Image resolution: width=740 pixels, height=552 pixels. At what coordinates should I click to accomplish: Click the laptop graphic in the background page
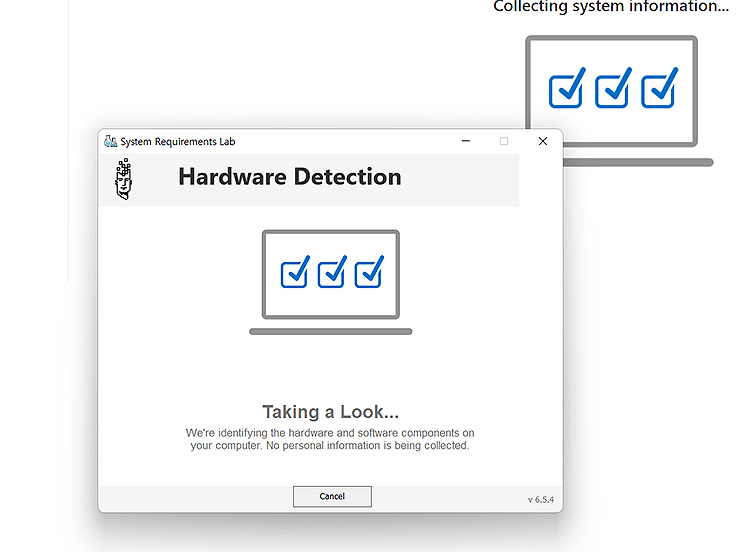[619, 100]
